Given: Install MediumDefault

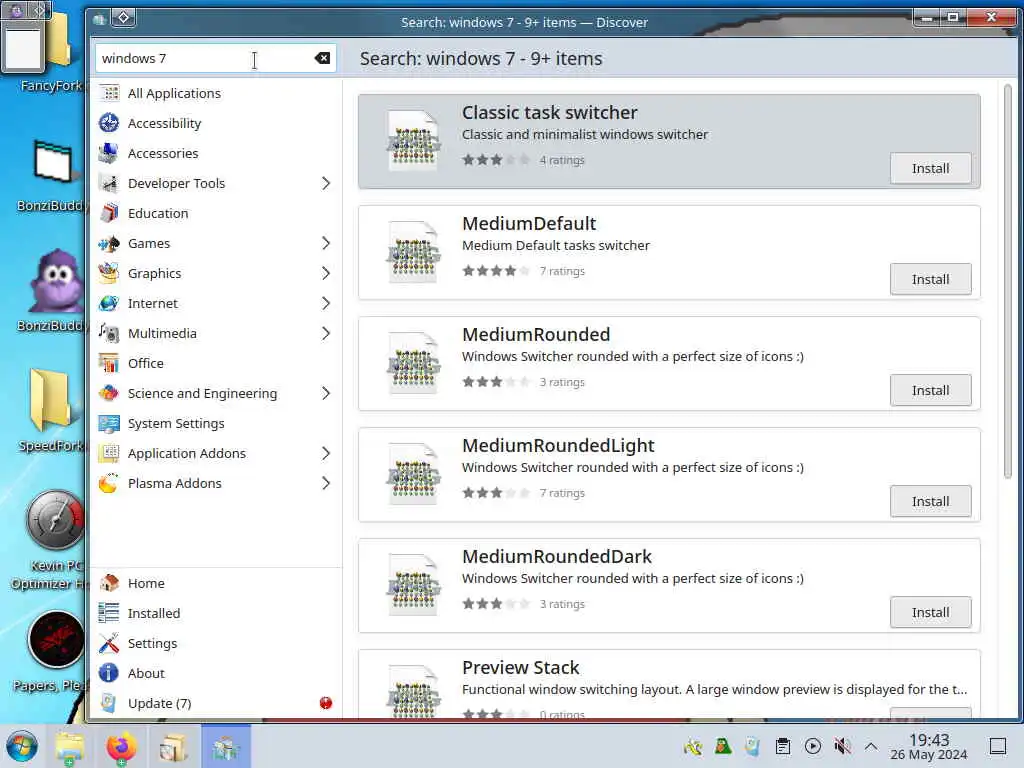Looking at the screenshot, I should coord(930,280).
